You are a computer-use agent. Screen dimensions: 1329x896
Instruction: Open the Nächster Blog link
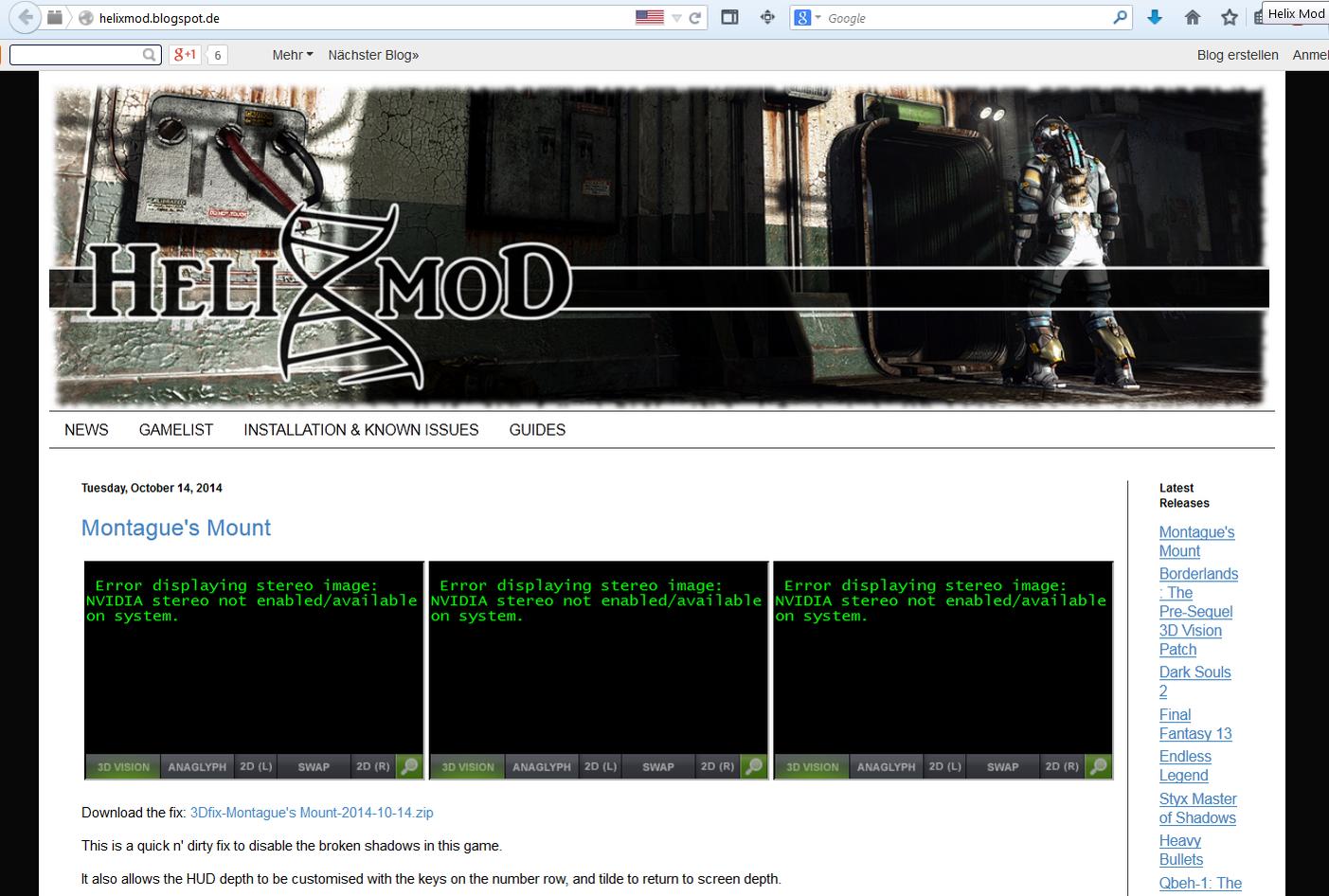click(x=373, y=55)
